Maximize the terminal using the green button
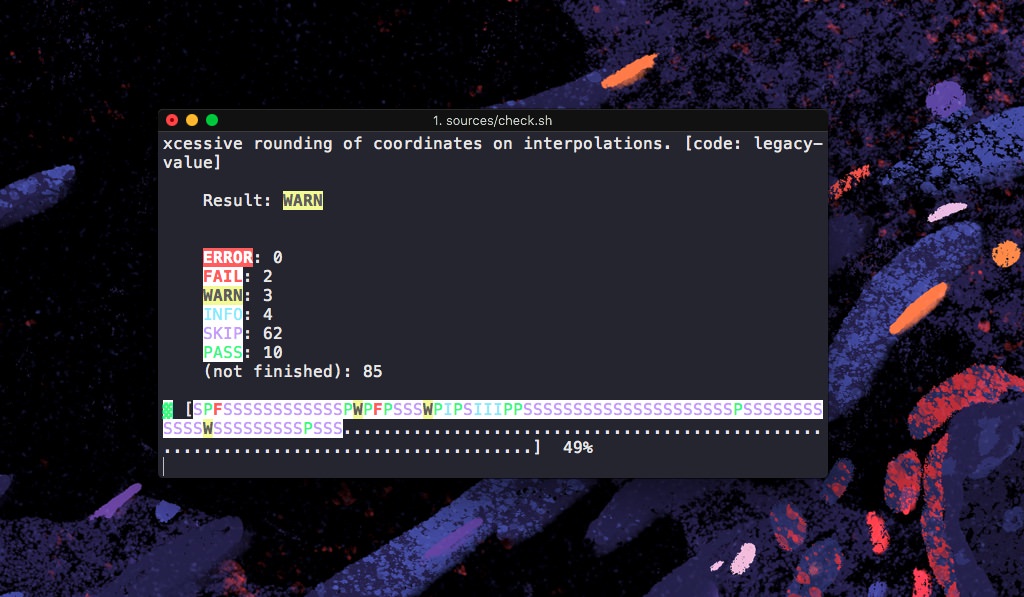The height and width of the screenshot is (597, 1024). click(x=212, y=120)
